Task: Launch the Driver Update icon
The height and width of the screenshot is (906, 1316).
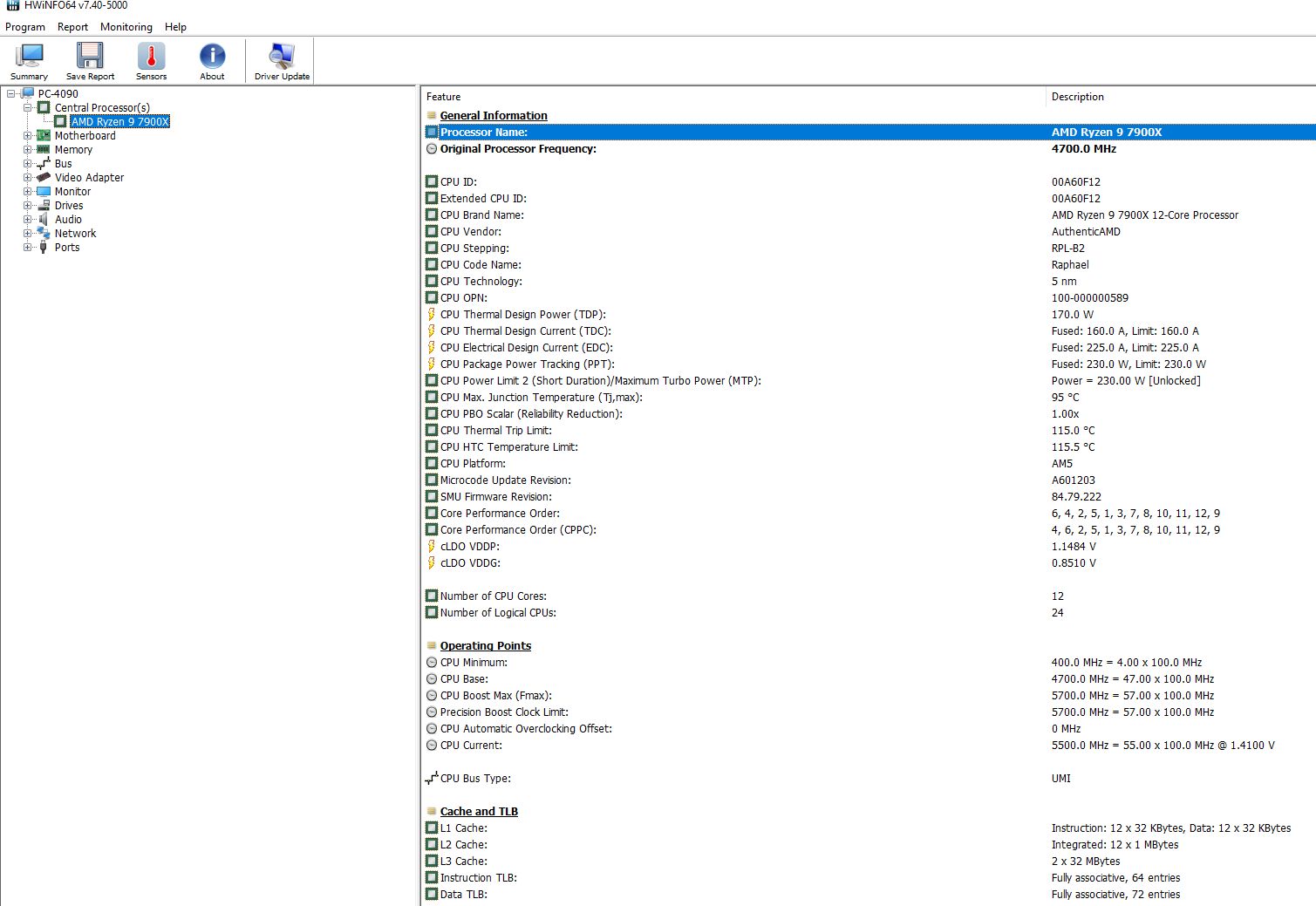Action: (282, 56)
